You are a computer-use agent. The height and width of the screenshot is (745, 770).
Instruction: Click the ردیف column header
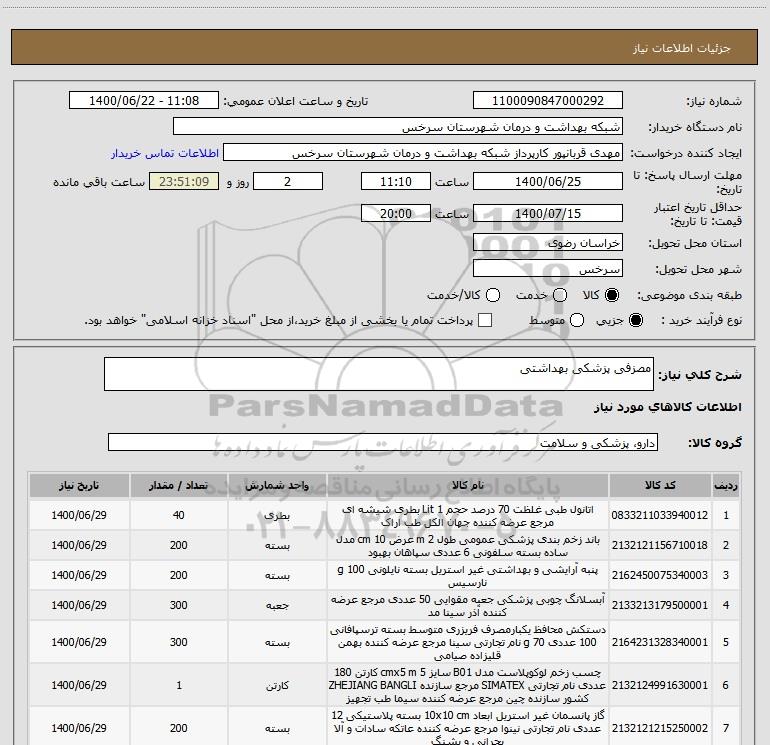(726, 486)
